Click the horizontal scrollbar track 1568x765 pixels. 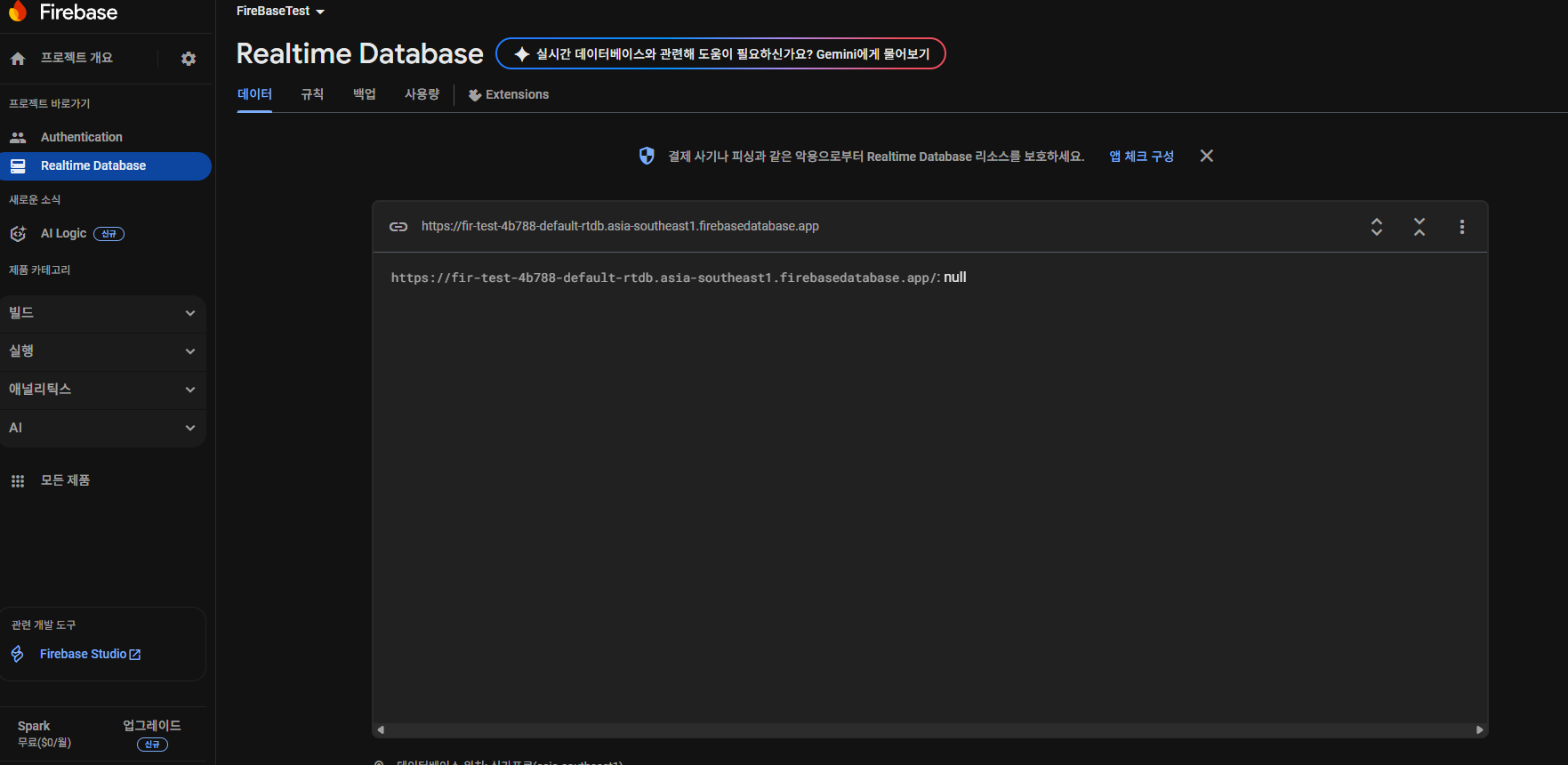pyautogui.click(x=929, y=729)
